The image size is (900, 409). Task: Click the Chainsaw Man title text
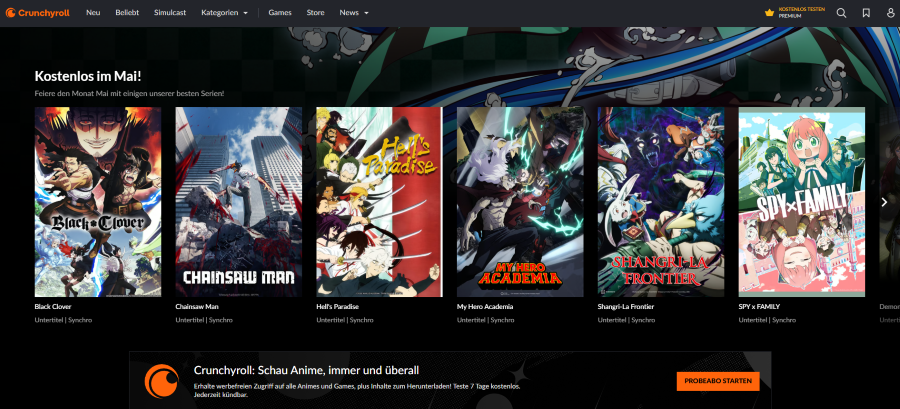[x=197, y=307]
